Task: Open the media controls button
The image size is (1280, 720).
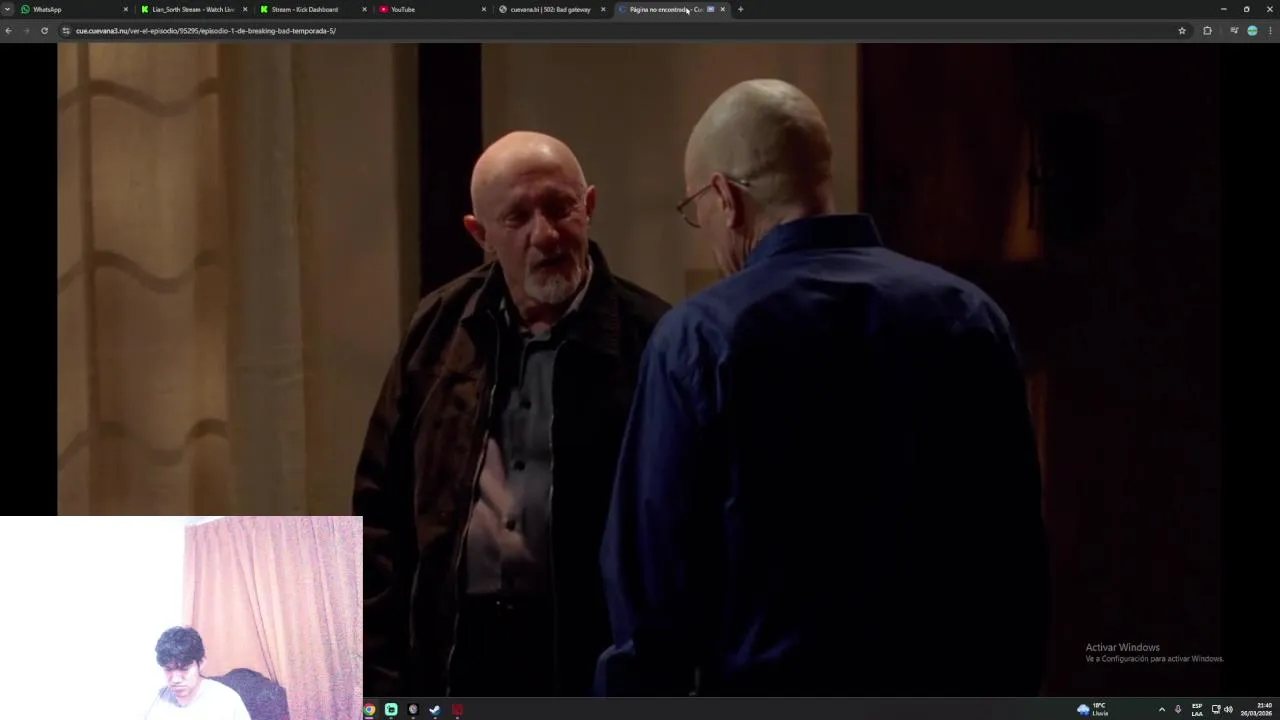Action: (x=1234, y=31)
